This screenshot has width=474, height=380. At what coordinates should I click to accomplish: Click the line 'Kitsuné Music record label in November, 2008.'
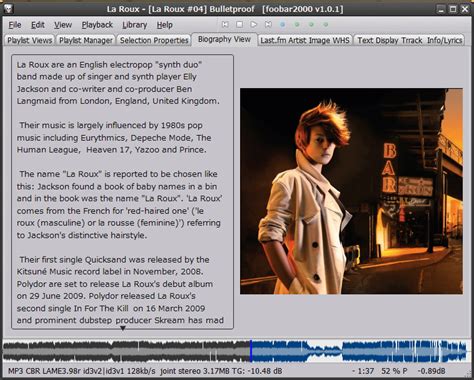click(110, 272)
